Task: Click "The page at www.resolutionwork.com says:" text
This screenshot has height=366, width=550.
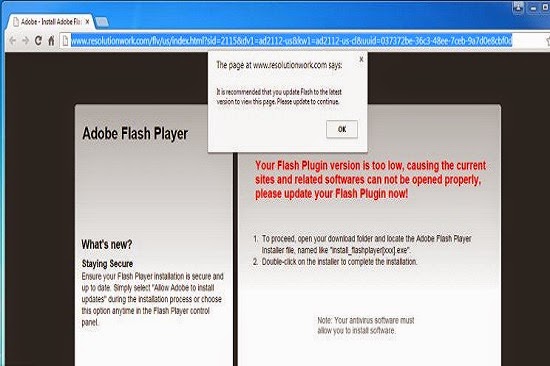Action: [x=279, y=65]
